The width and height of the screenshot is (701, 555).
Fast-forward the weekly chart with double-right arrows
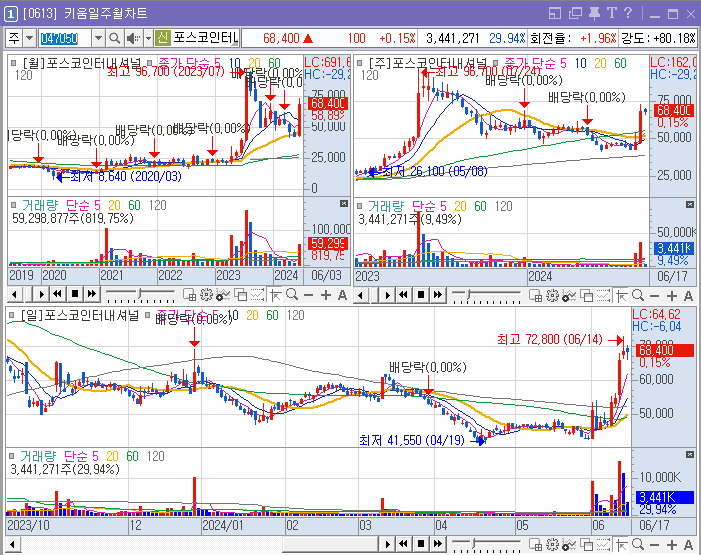(438, 294)
